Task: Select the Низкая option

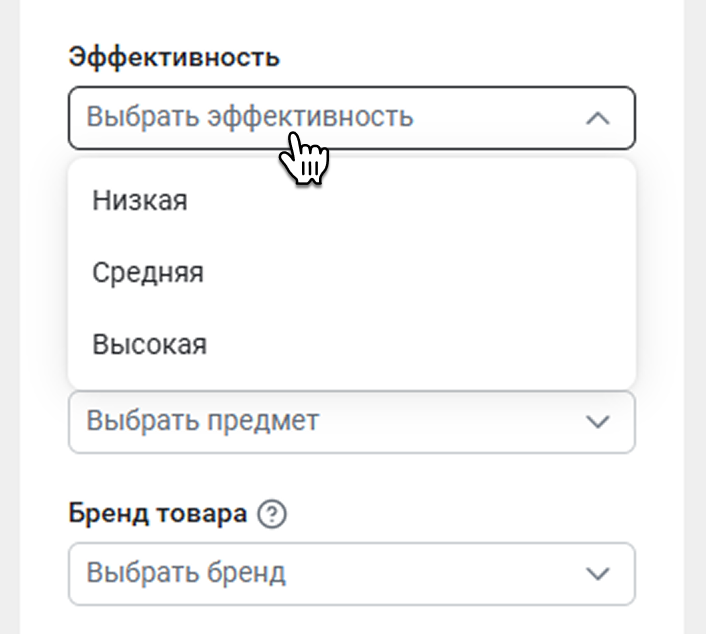Action: pyautogui.click(x=352, y=200)
